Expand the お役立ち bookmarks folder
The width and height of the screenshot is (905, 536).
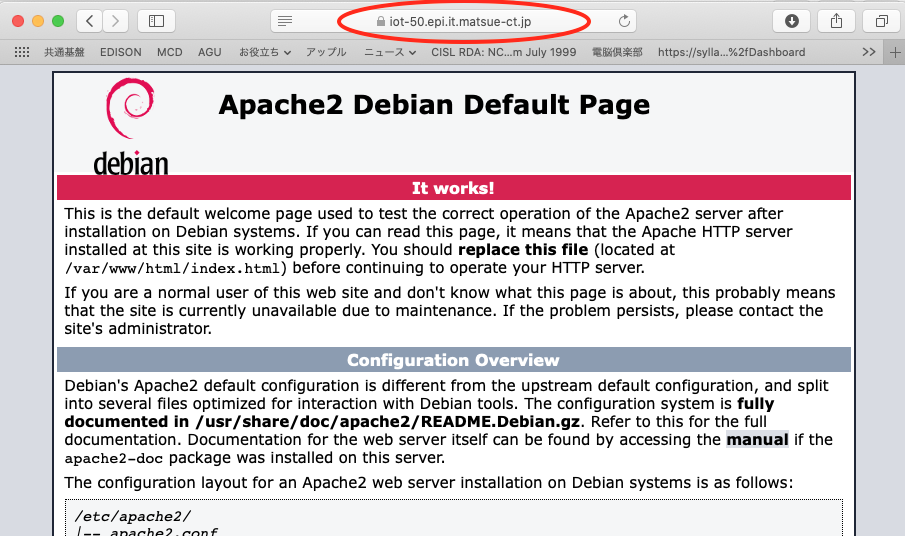click(x=265, y=52)
